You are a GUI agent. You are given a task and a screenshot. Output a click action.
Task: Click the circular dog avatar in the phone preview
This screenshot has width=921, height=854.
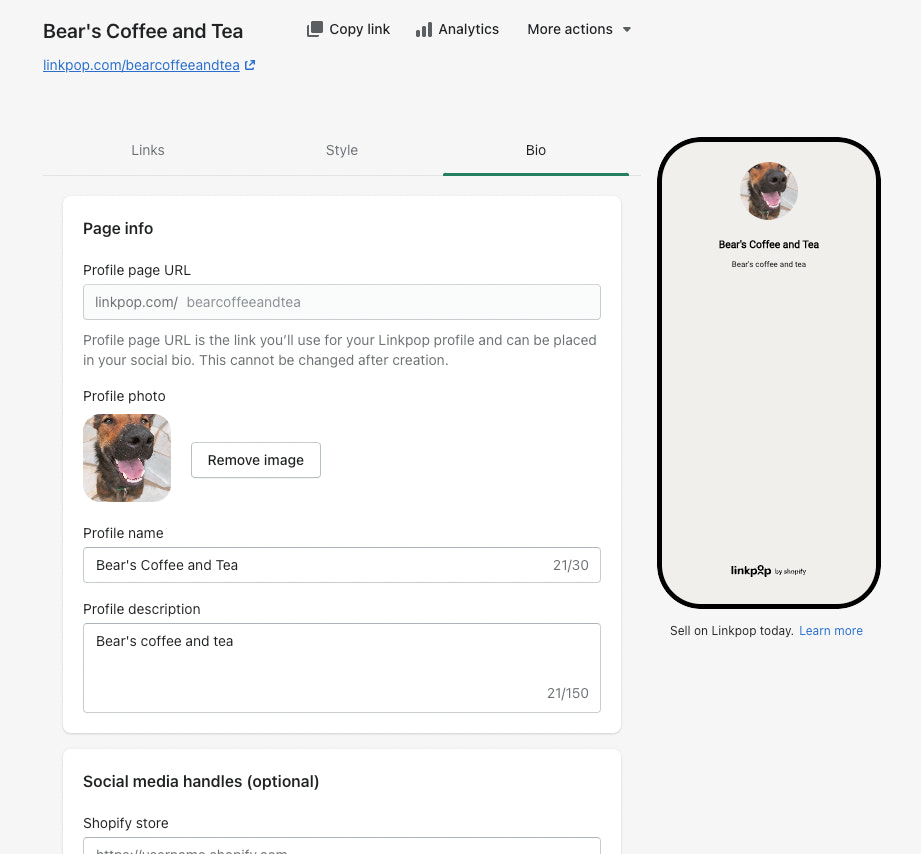click(768, 191)
